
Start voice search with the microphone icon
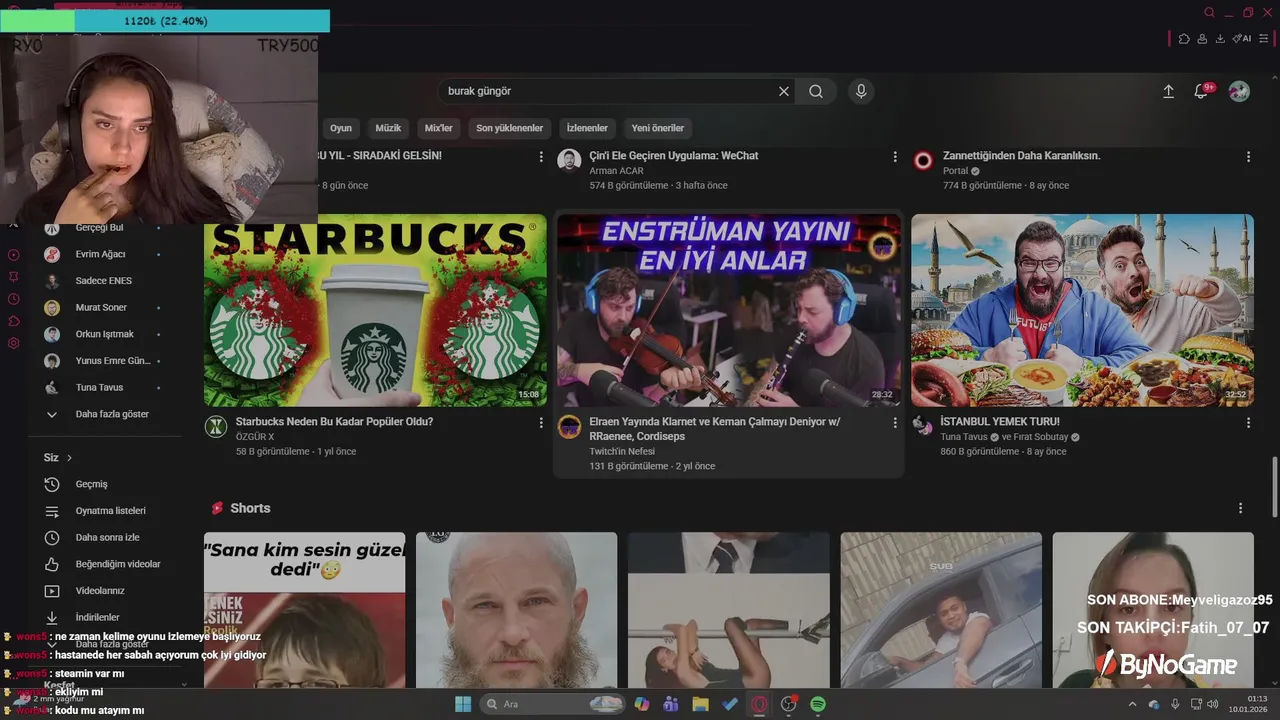[x=861, y=91]
